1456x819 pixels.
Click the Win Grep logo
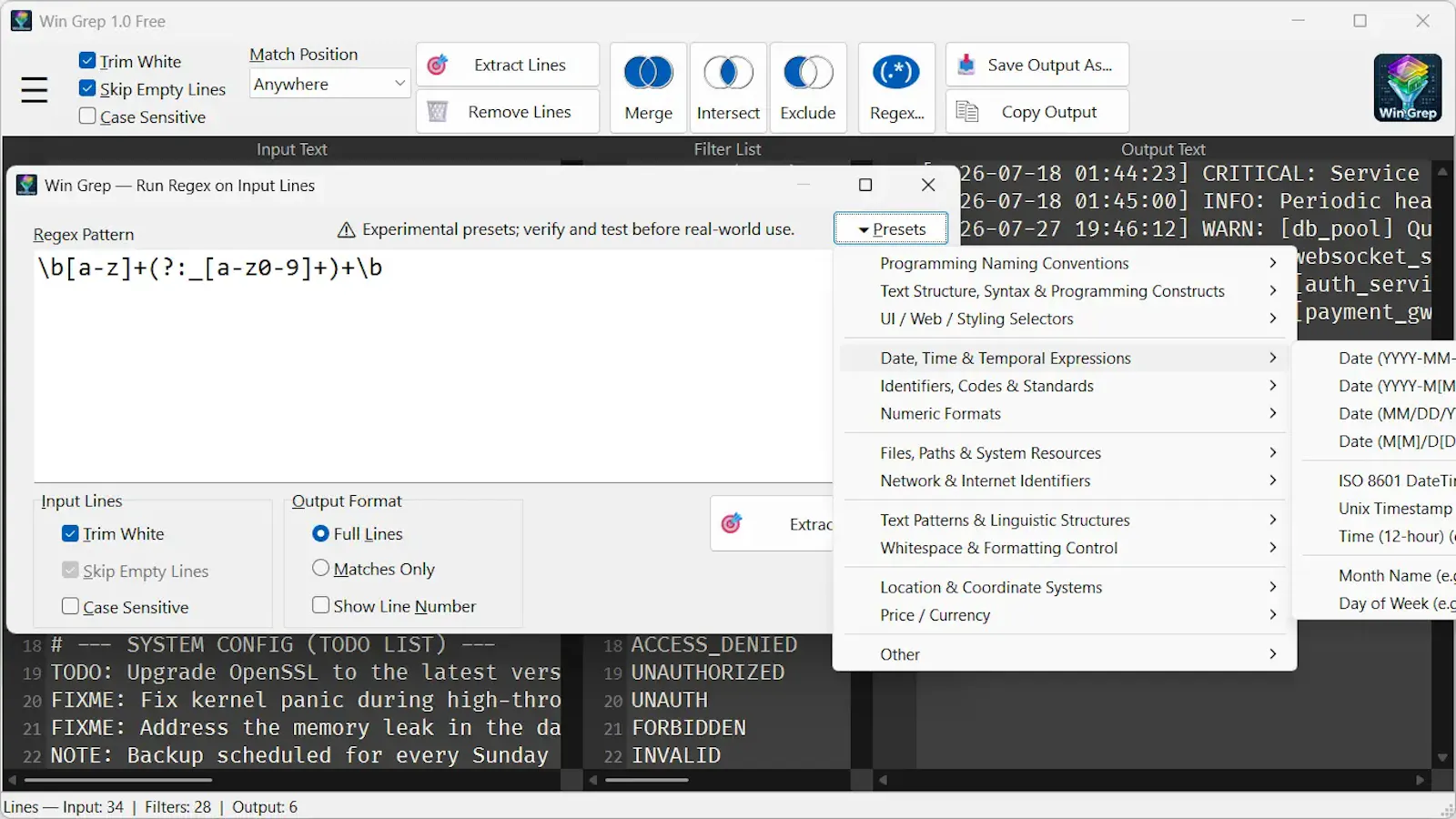pos(1408,87)
